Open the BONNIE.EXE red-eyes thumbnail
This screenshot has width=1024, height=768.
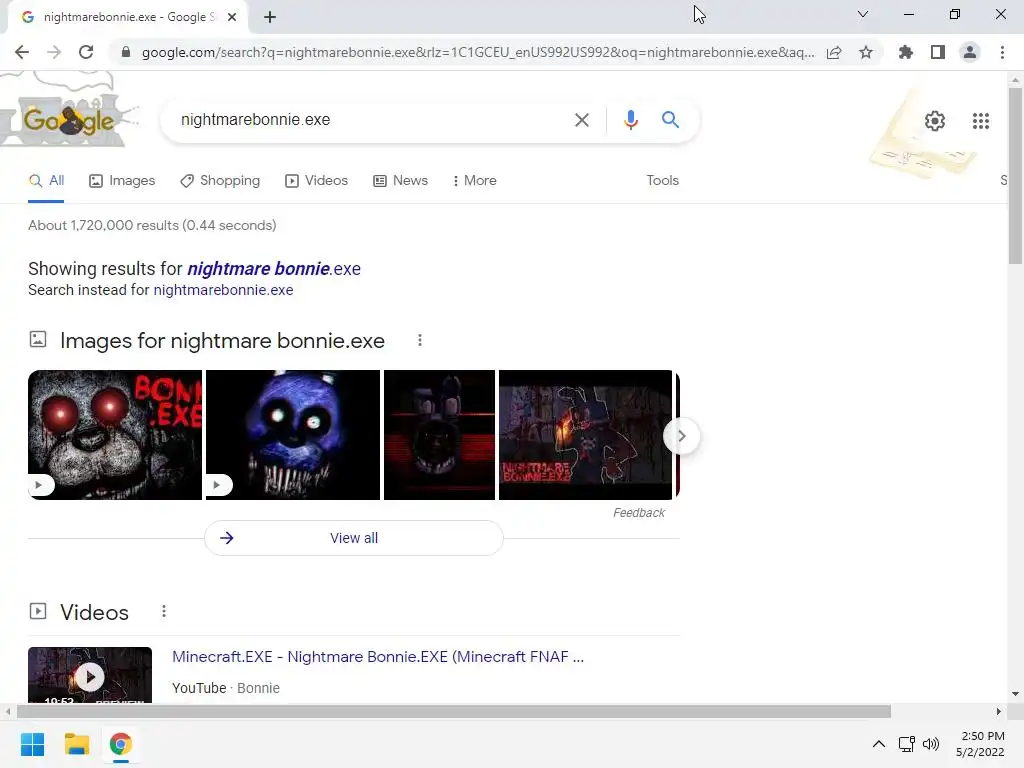click(x=115, y=435)
